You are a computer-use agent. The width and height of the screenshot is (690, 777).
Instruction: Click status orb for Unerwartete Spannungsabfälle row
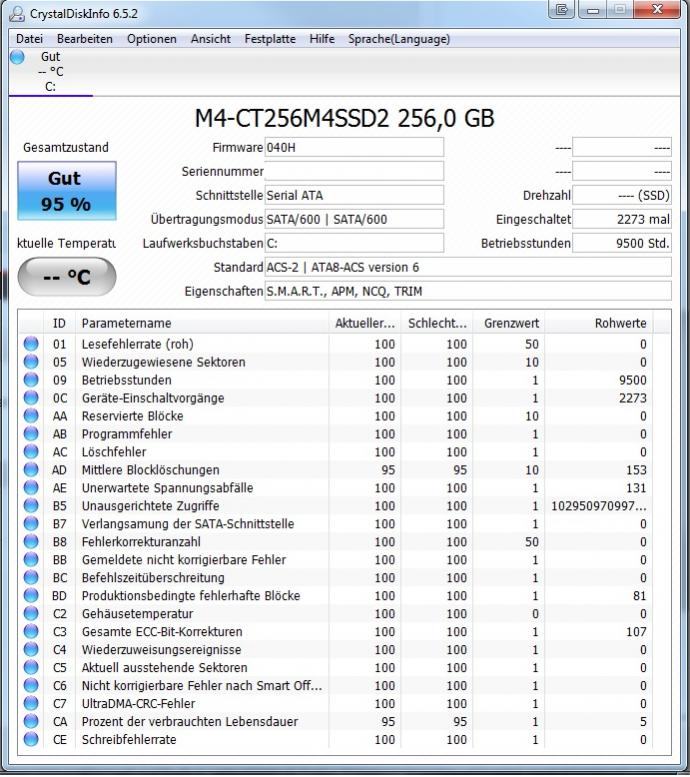[x=31, y=488]
